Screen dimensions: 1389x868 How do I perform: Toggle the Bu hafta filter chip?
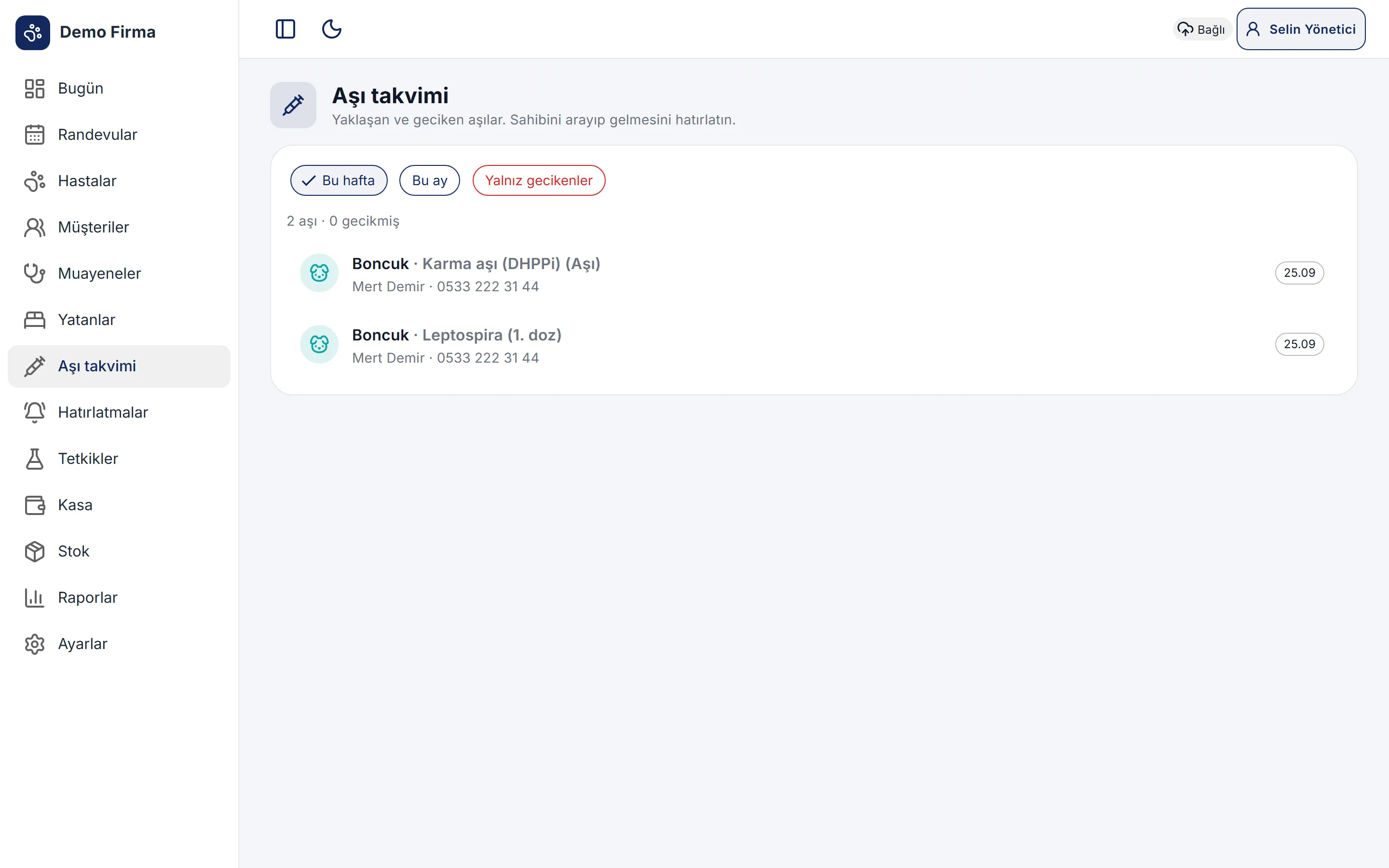coord(339,180)
